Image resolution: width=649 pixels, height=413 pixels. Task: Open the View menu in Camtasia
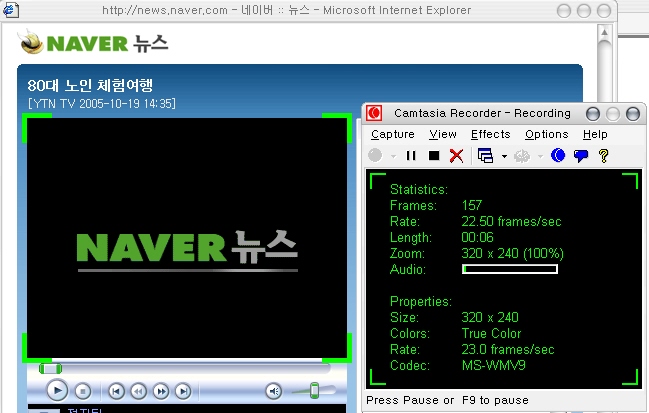443,134
